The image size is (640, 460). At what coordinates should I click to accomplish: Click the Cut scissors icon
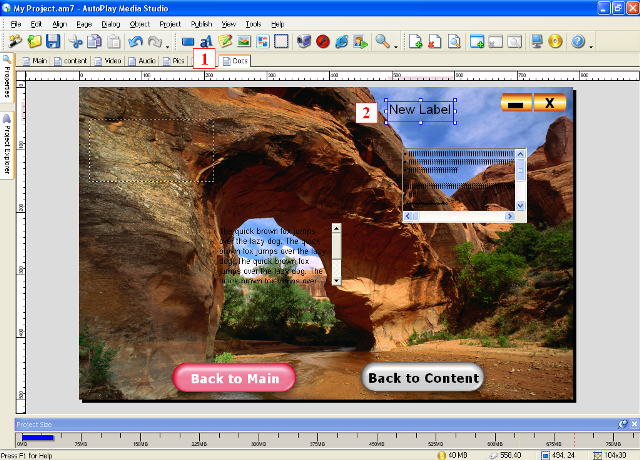point(76,42)
